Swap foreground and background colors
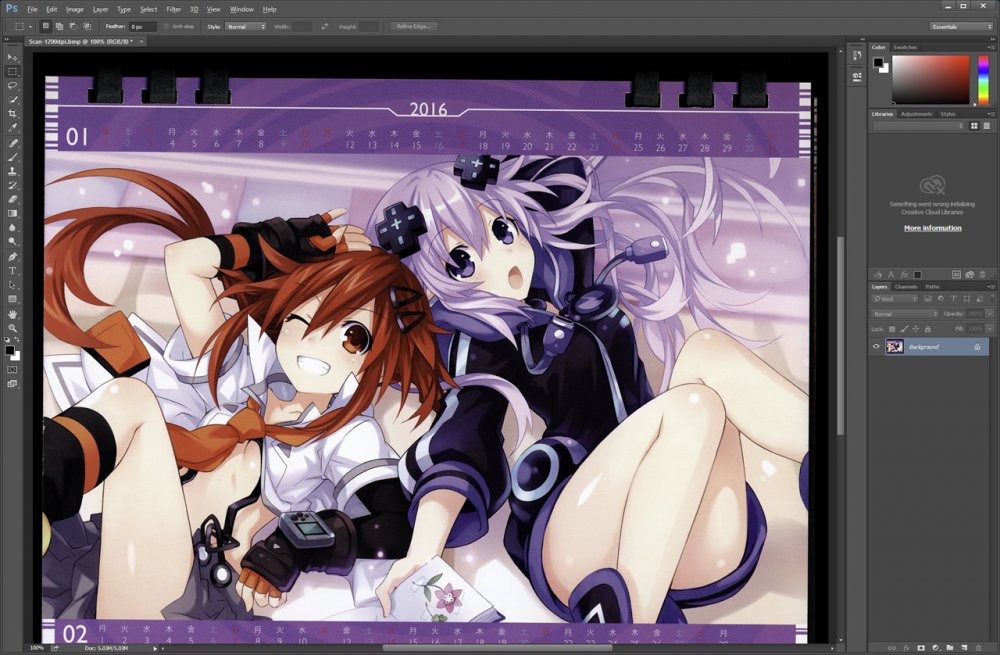Screen dimensions: 1000x655 pyautogui.click(x=17, y=341)
